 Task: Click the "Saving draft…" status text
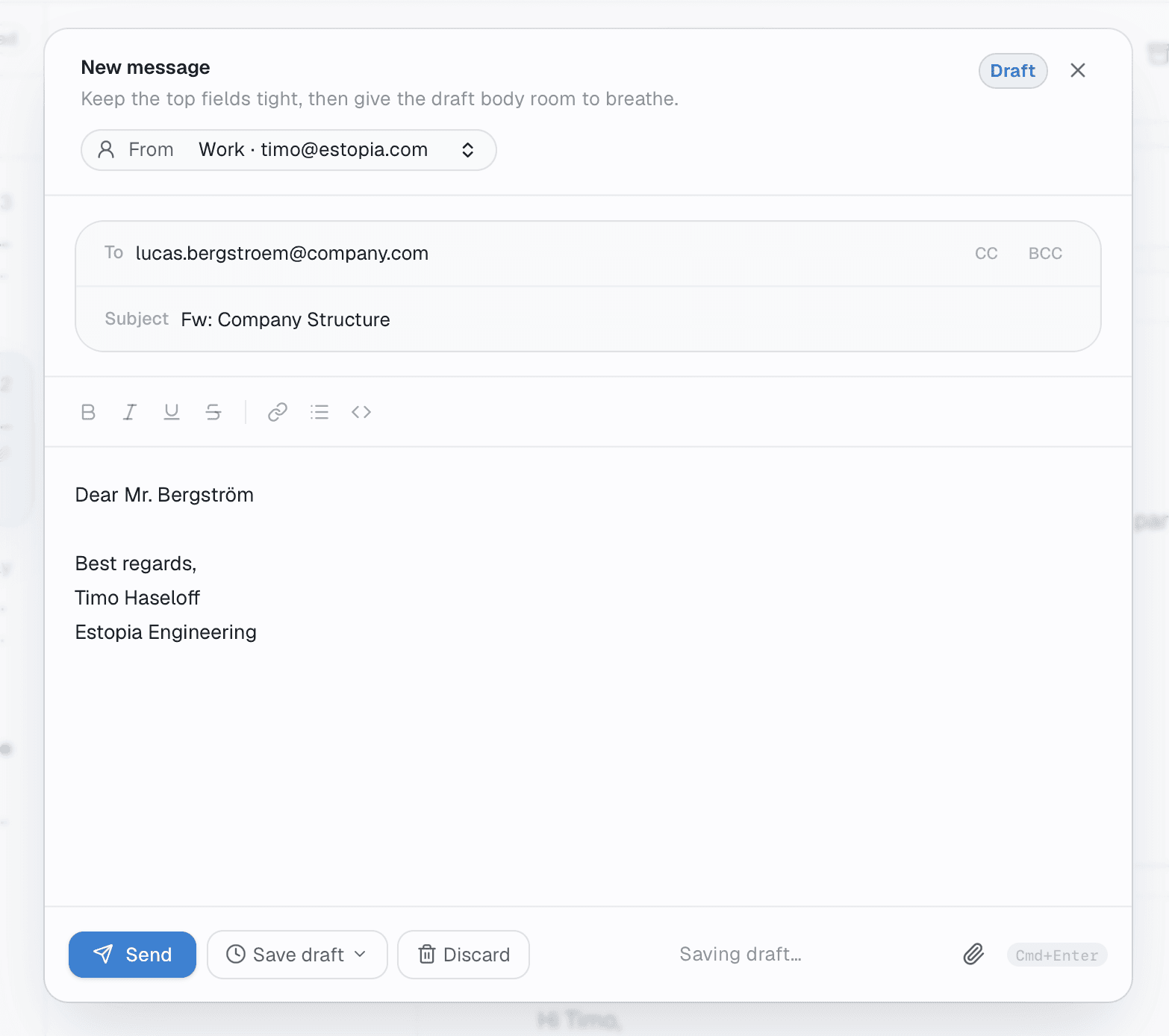tap(741, 954)
